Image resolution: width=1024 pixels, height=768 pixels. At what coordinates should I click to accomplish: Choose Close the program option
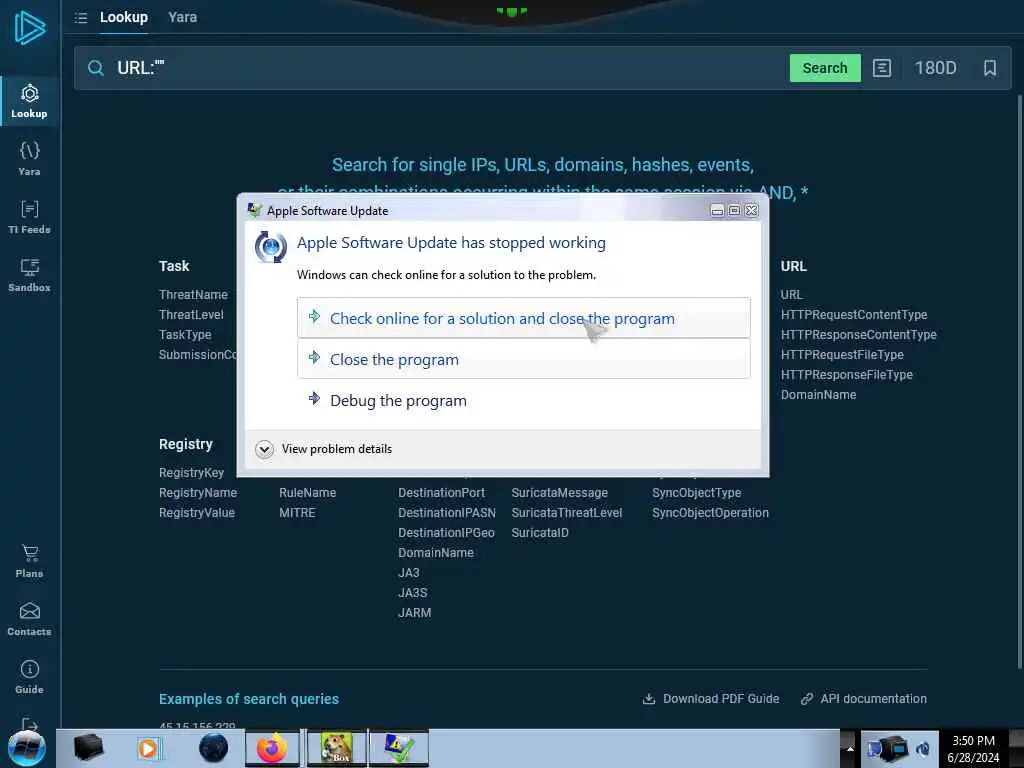point(523,359)
